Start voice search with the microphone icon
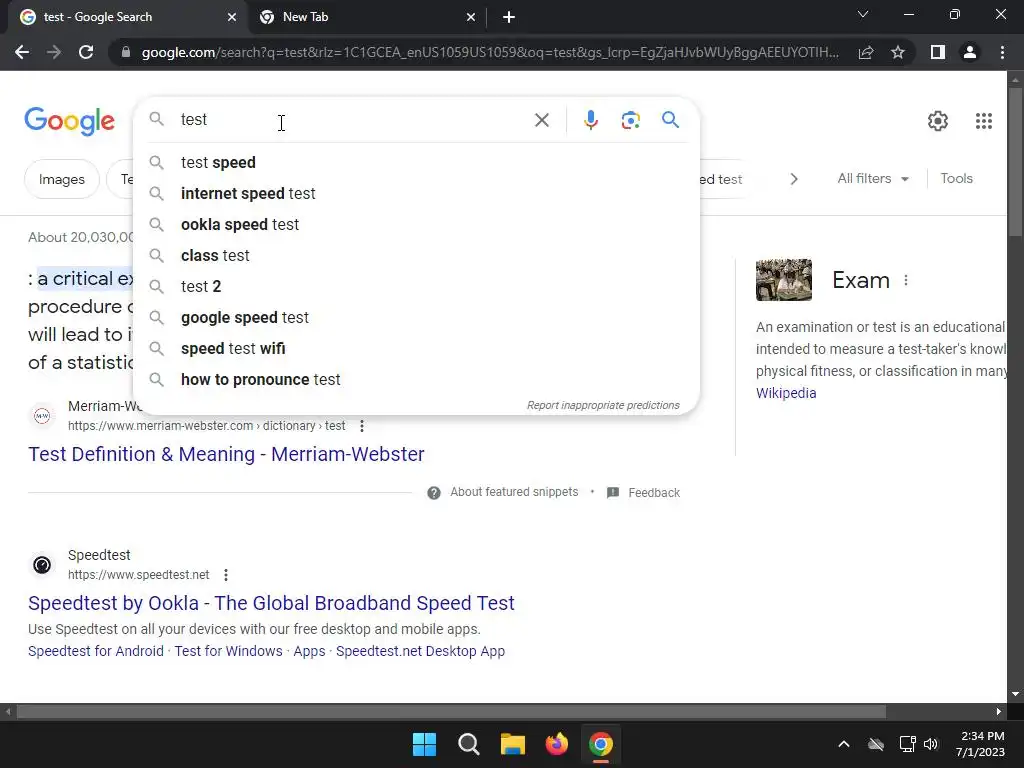Image resolution: width=1024 pixels, height=768 pixels. click(x=590, y=120)
